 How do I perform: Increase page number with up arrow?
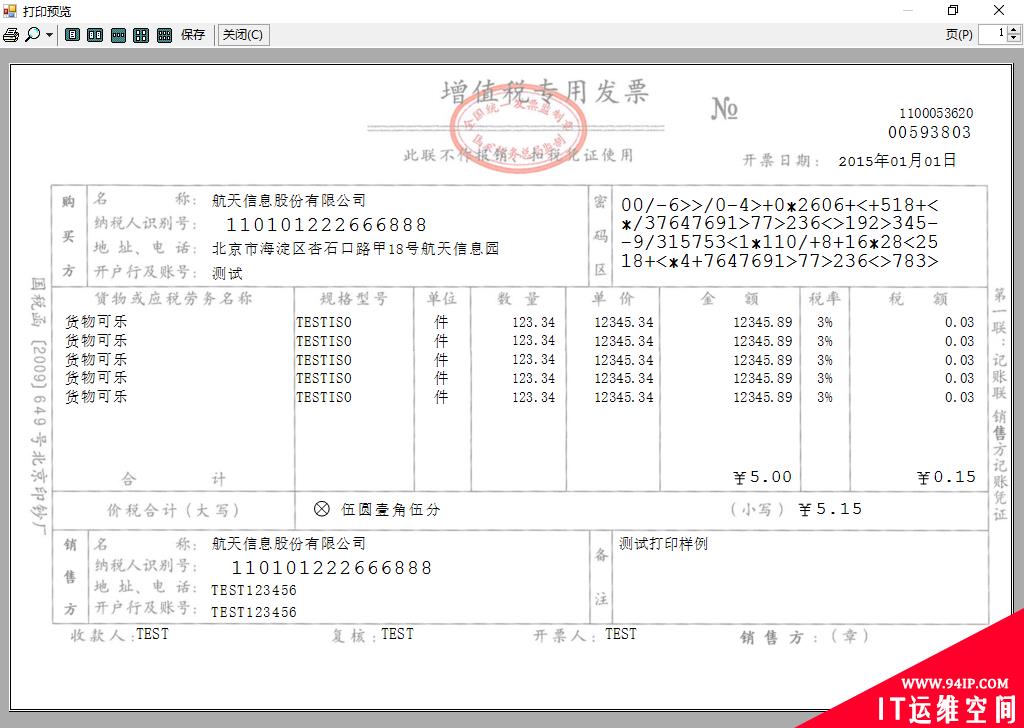coord(1014,30)
